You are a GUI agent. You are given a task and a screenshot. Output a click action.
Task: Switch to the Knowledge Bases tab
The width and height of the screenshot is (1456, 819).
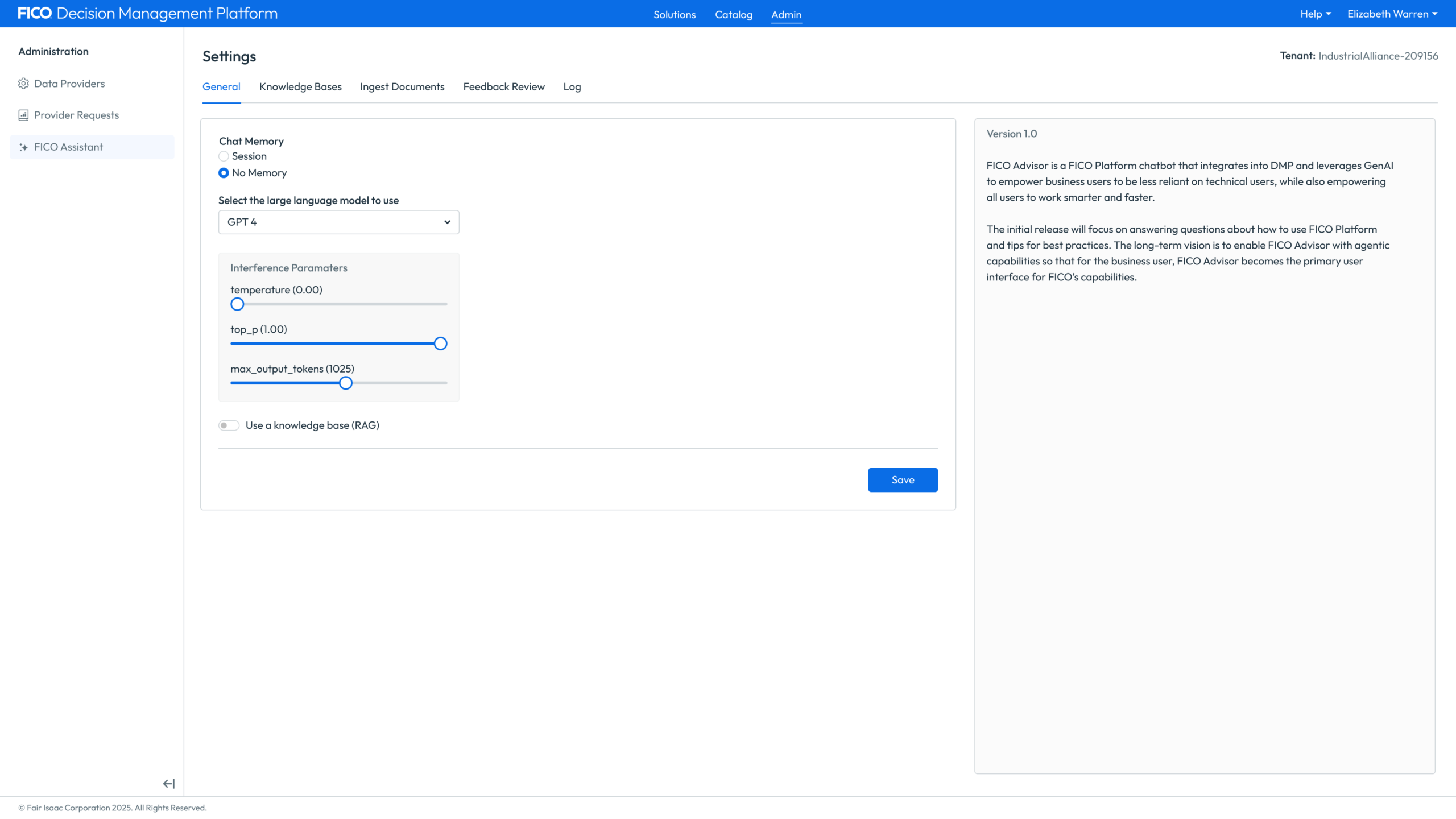[300, 87]
